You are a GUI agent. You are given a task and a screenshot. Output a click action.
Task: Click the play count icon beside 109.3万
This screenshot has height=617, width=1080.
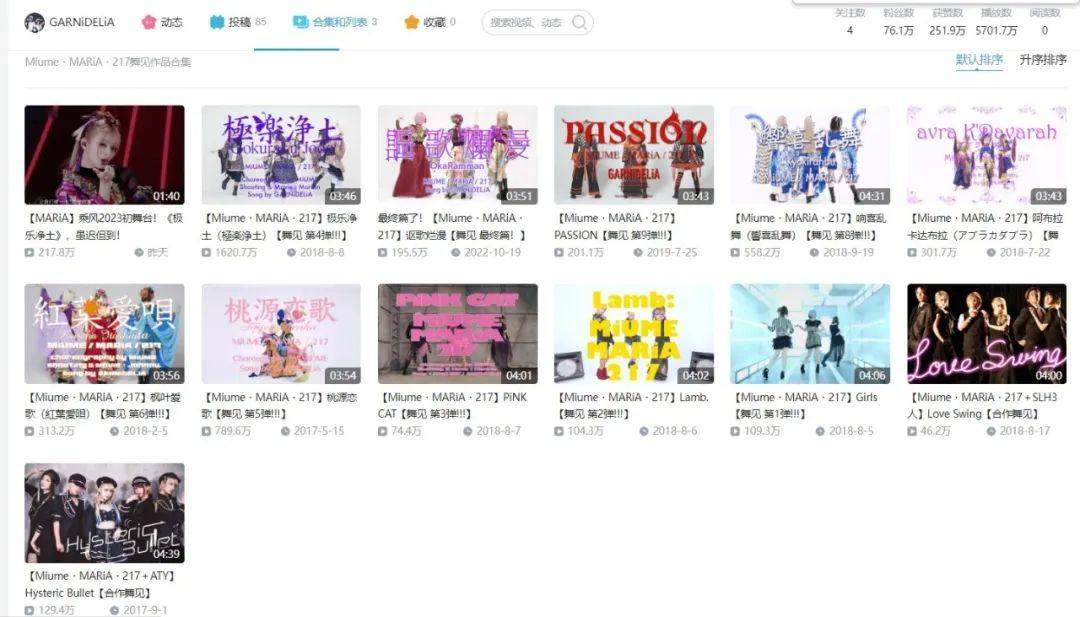point(735,431)
